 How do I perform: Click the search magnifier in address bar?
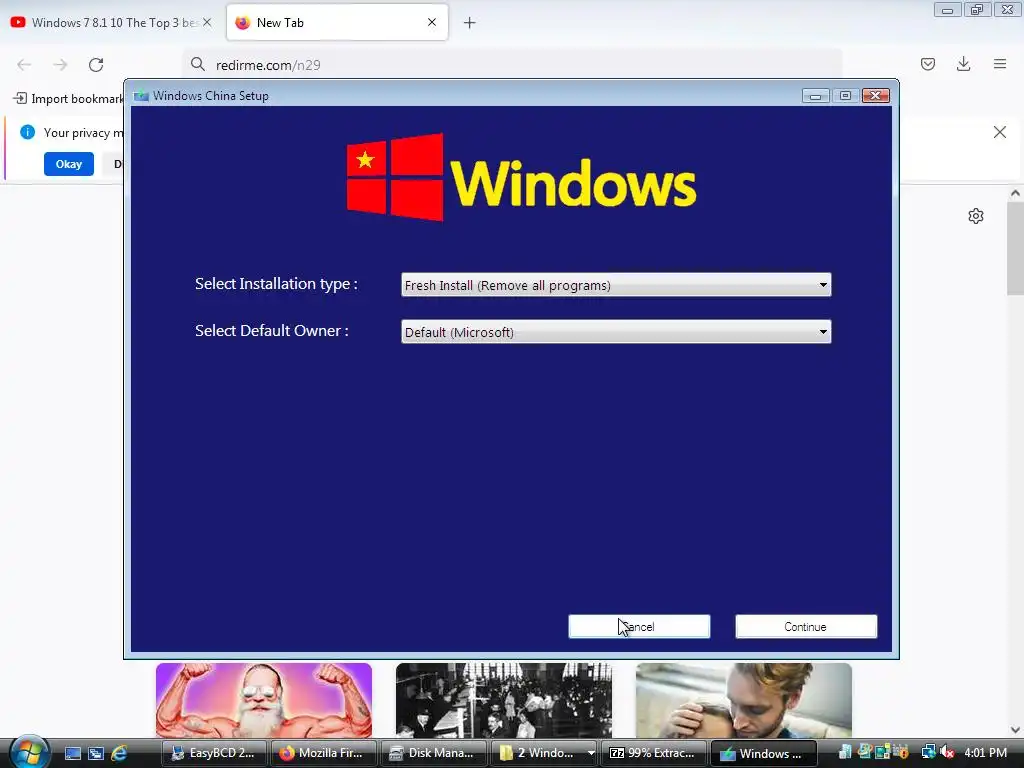pyautogui.click(x=197, y=64)
